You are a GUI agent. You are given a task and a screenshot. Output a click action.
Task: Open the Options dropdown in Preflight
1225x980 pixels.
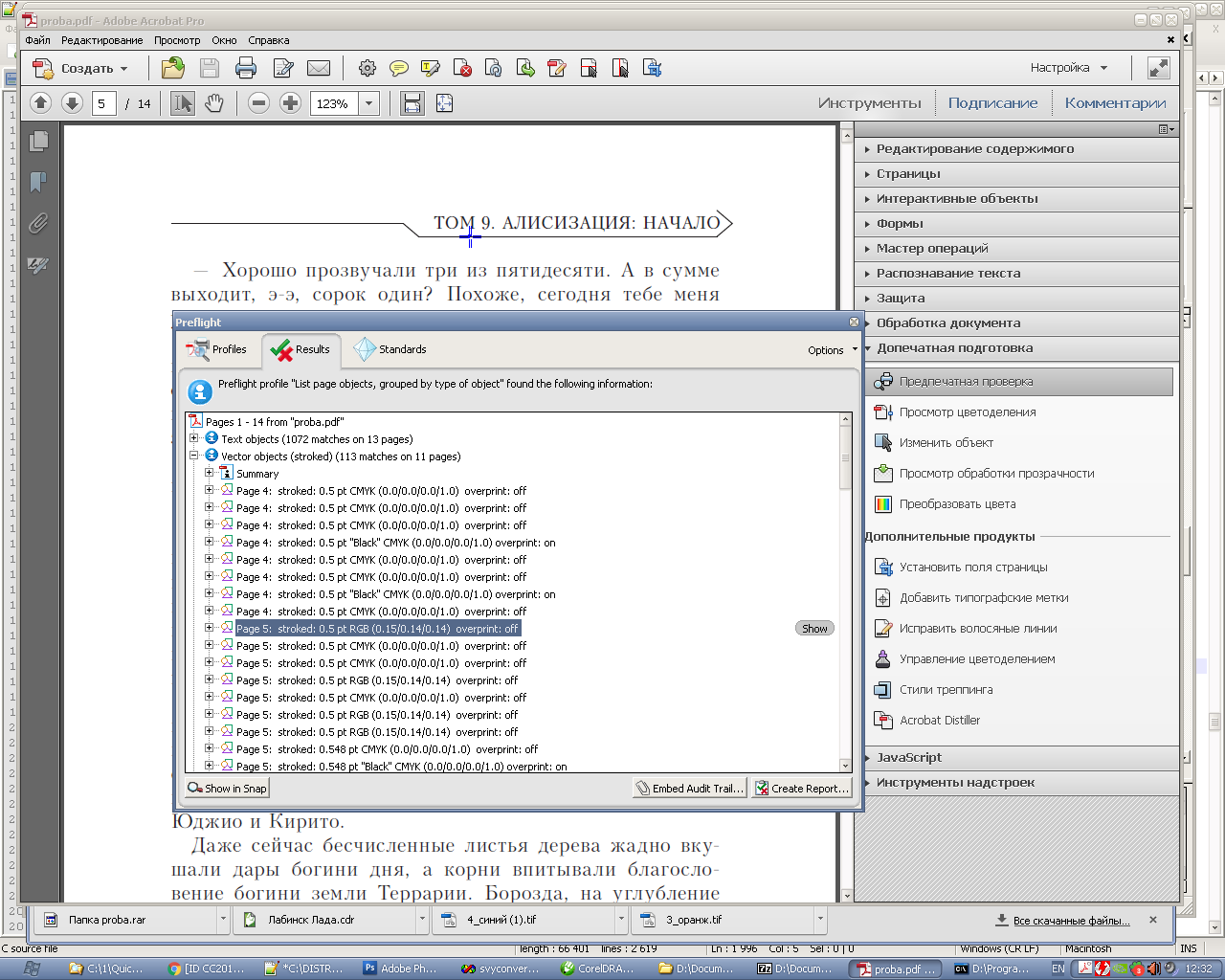[x=832, y=350]
